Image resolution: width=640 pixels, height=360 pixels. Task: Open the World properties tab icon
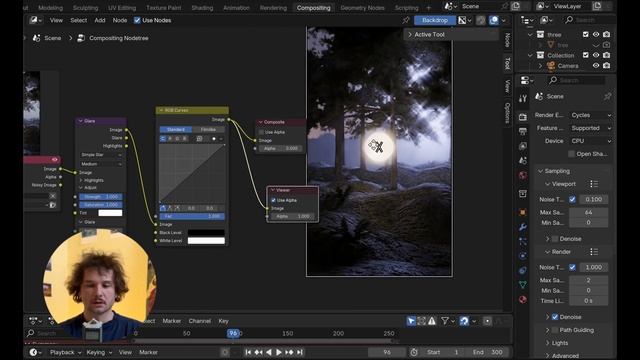[523, 176]
